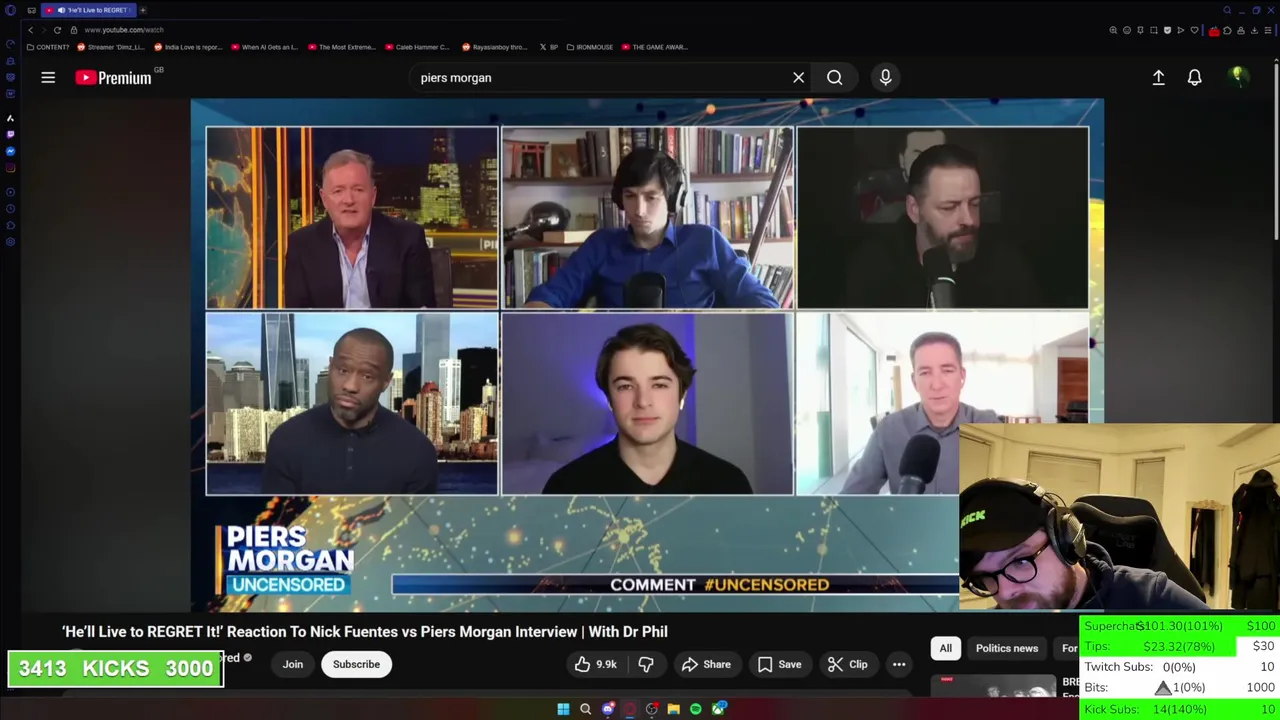The width and height of the screenshot is (1280, 720).
Task: Save the video to a playlist
Action: coord(779,664)
